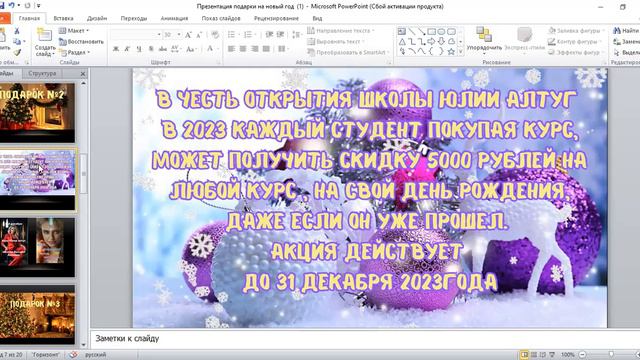
Task: Copy selection with the Copy icon
Action: click(17, 42)
